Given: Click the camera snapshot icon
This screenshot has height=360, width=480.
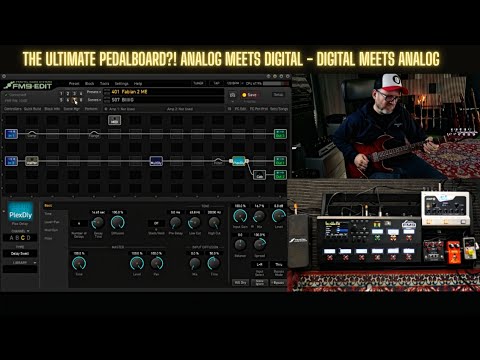Looking at the screenshot, I should pos(232,95).
